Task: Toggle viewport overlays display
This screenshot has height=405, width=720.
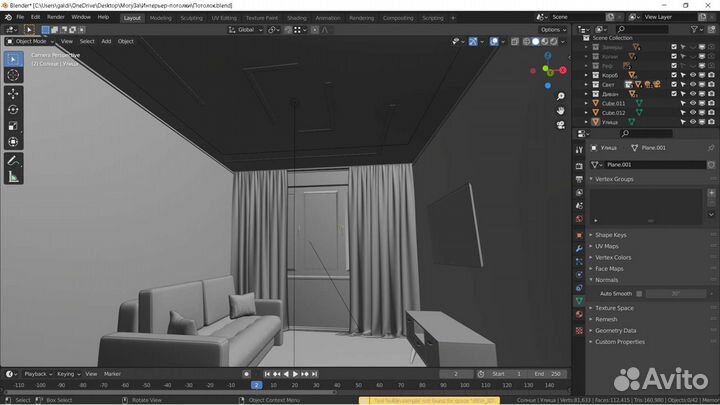Action: pos(494,42)
